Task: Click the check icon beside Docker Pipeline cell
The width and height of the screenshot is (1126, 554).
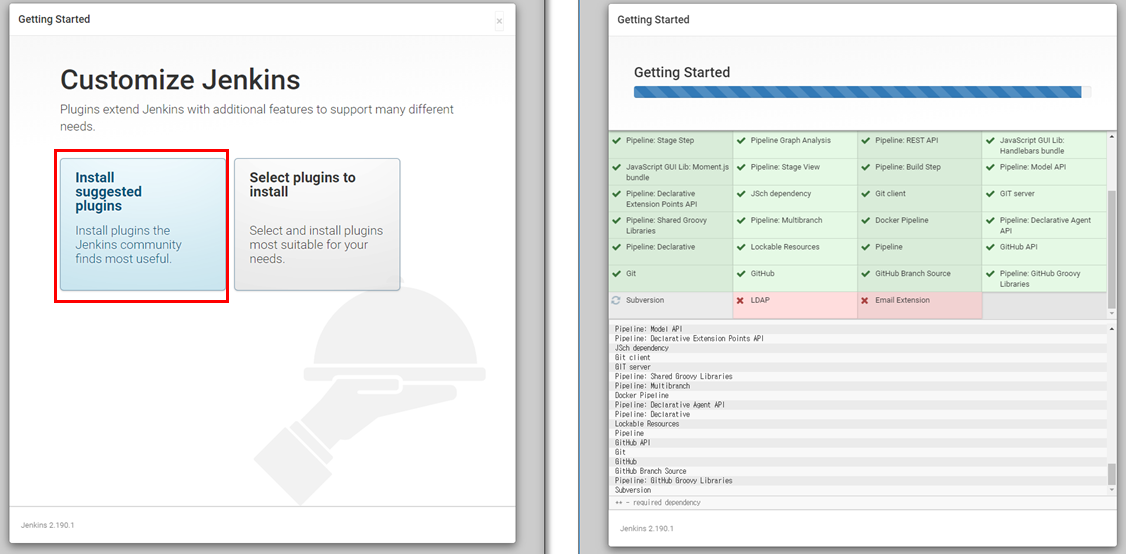Action: 865,221
